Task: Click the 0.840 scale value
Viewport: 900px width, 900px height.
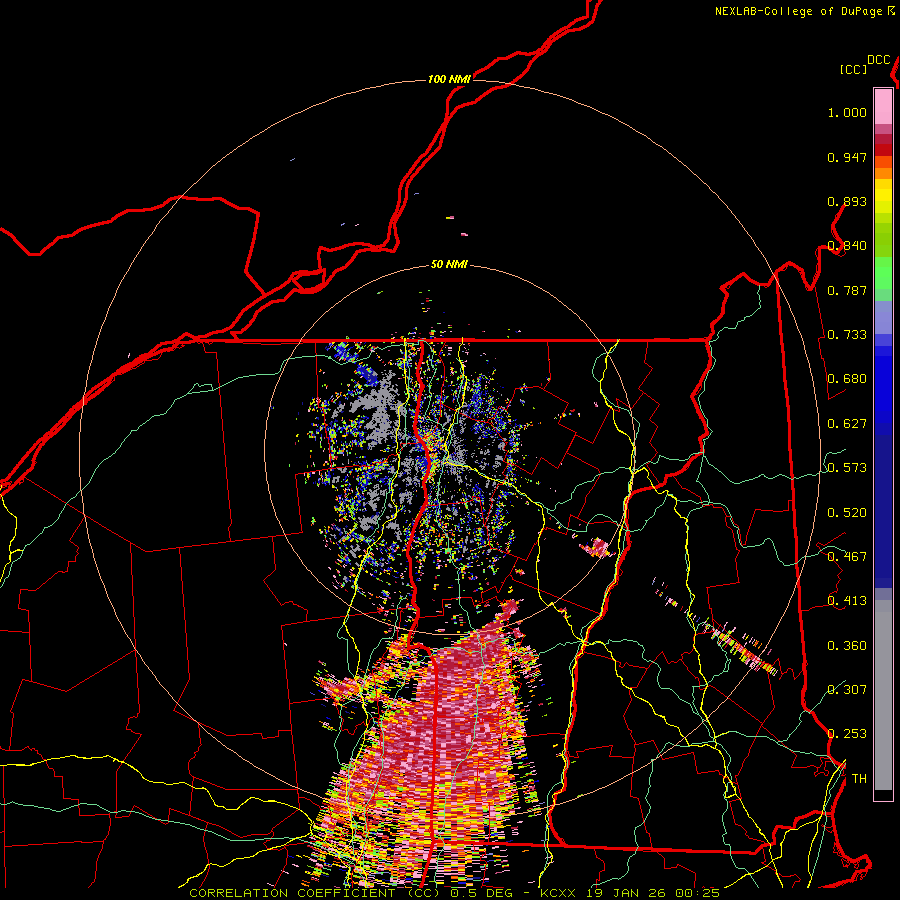Action: (x=847, y=246)
